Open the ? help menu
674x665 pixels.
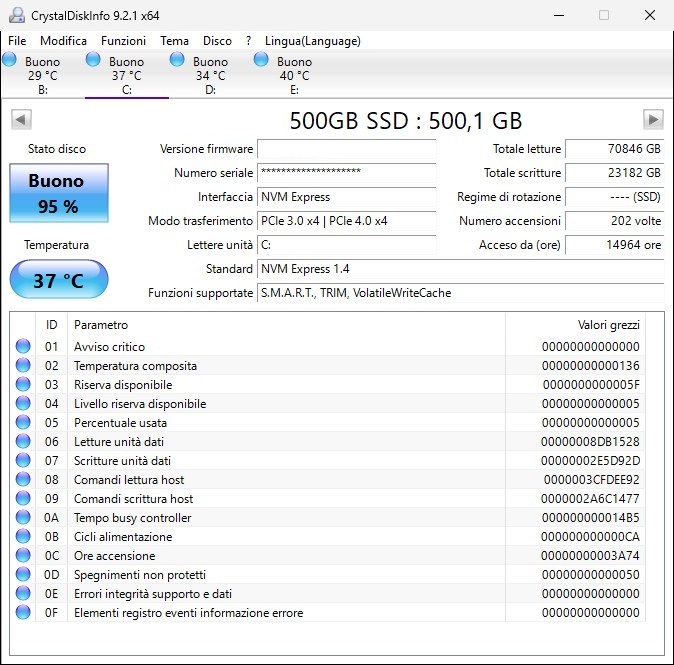click(x=248, y=41)
